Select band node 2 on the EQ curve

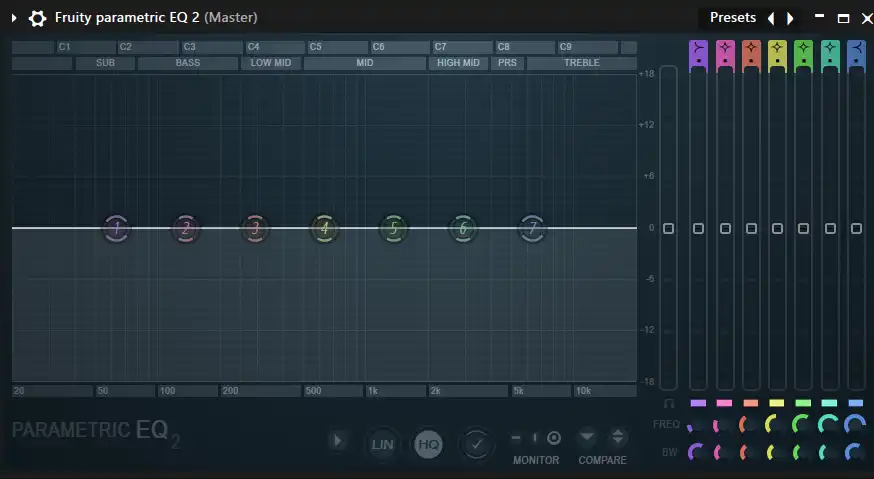pos(186,228)
